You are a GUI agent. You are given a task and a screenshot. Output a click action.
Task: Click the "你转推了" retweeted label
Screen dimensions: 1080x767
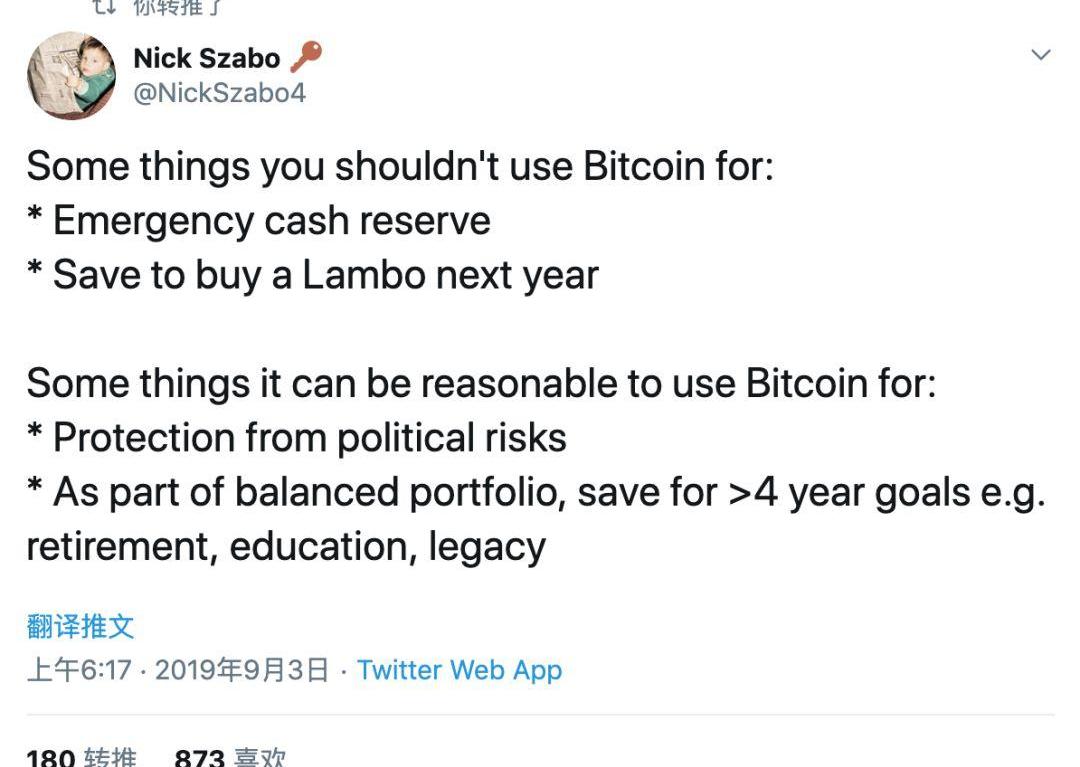(x=178, y=8)
